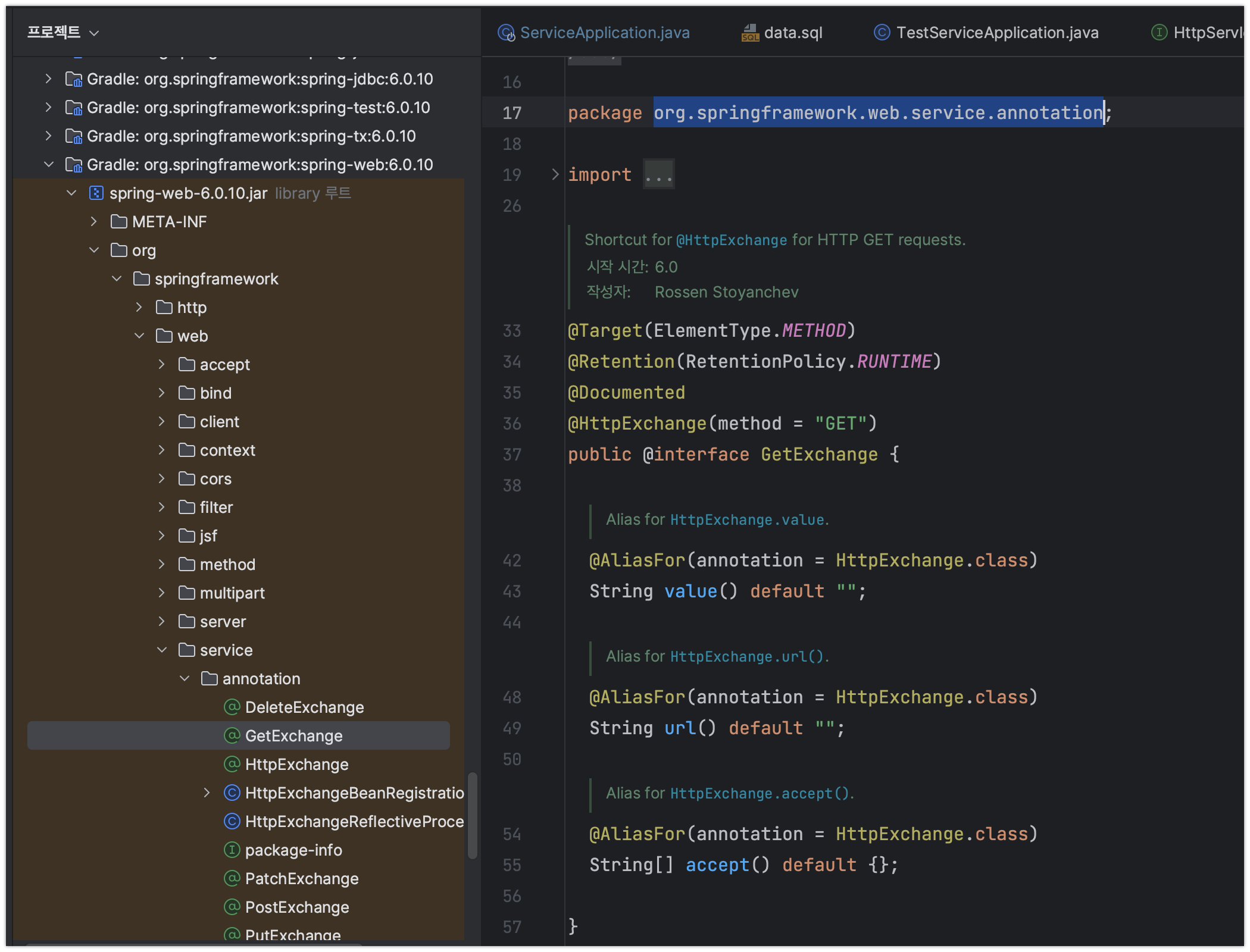Click the GetExchange annotation icon in the tree
This screenshot has height=952, width=1250.
coord(232,735)
